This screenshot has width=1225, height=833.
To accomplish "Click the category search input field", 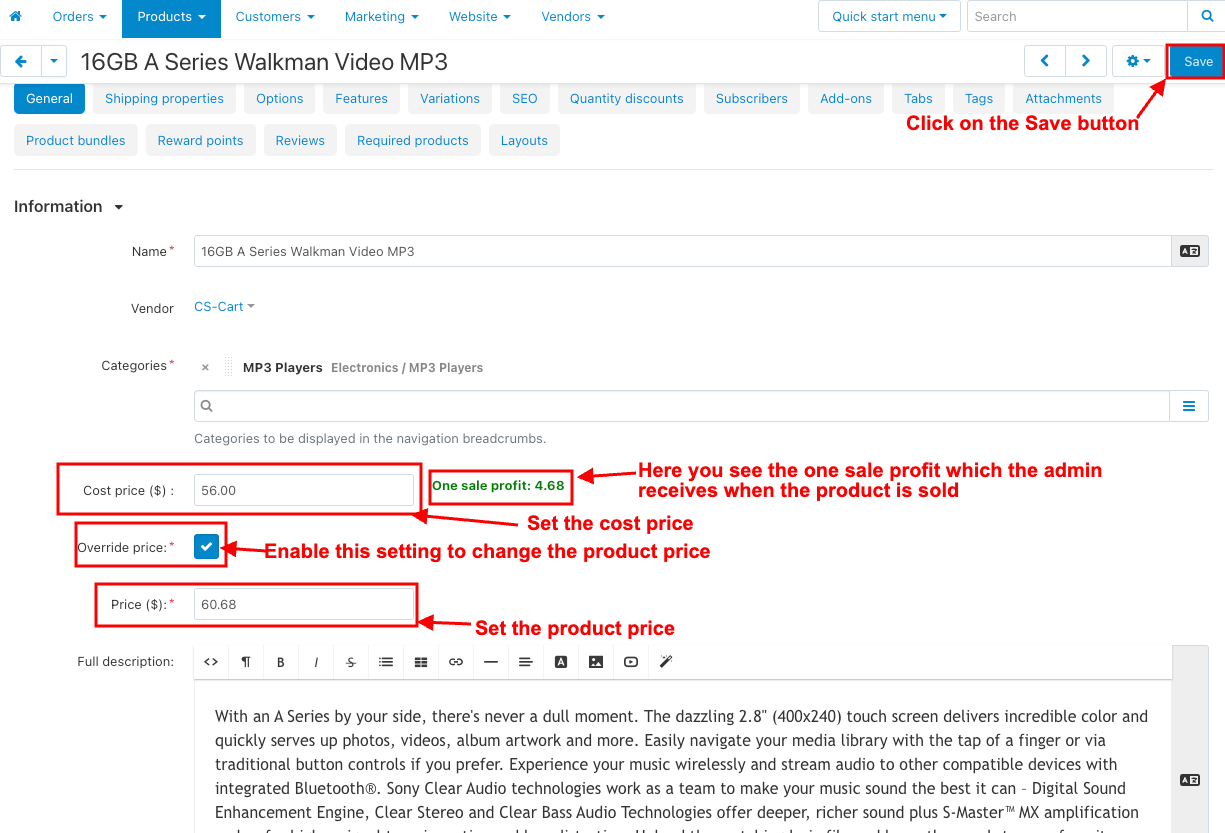I will point(682,406).
